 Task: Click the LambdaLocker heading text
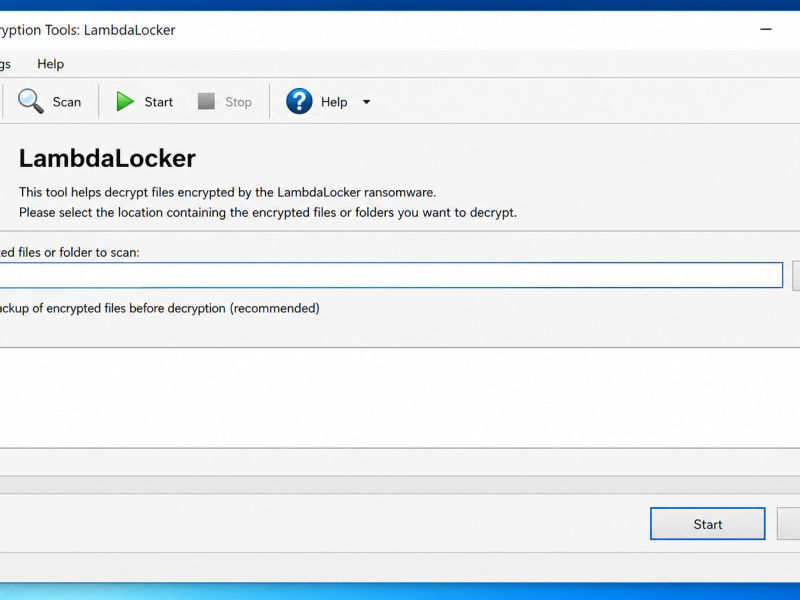pyautogui.click(x=107, y=158)
